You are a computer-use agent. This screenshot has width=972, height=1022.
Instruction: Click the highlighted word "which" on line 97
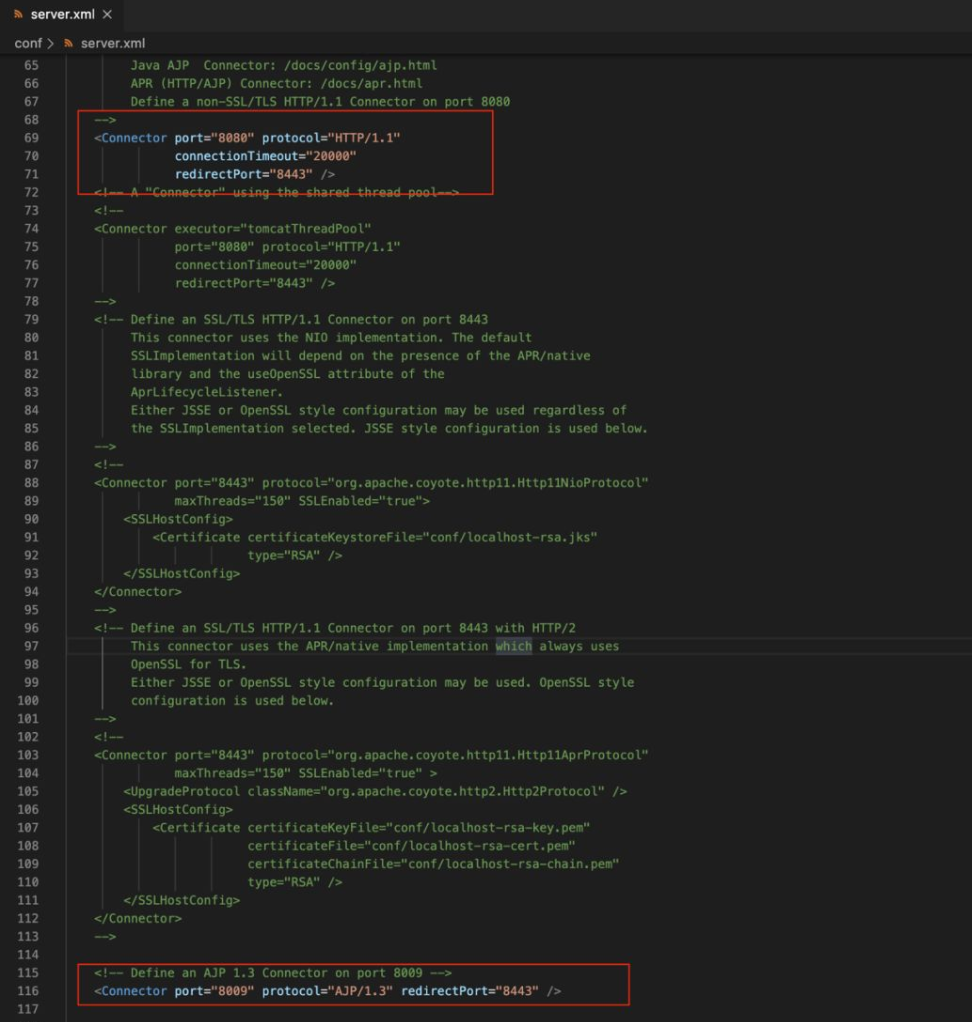[x=513, y=646]
